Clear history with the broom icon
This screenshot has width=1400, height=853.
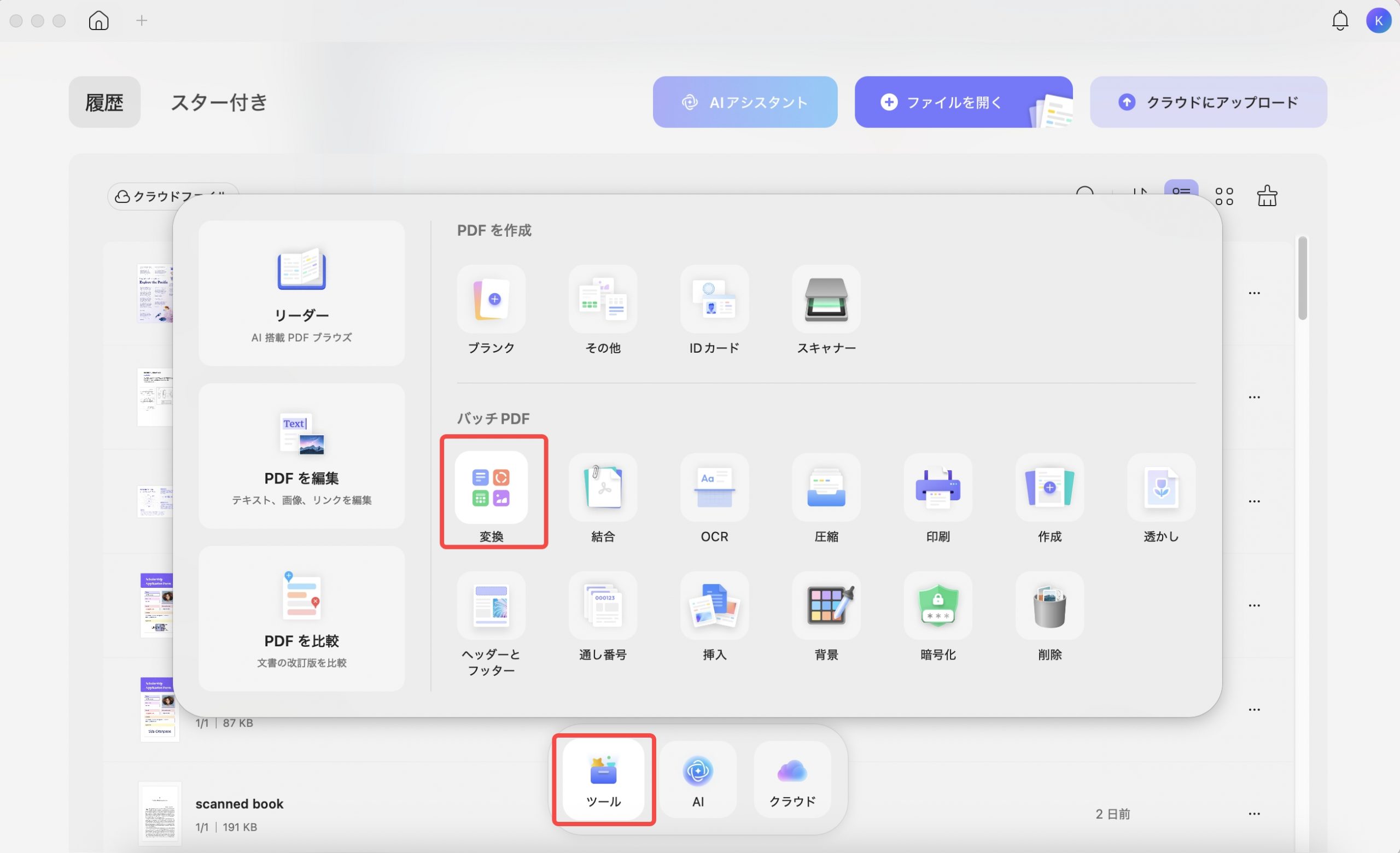click(x=1267, y=196)
